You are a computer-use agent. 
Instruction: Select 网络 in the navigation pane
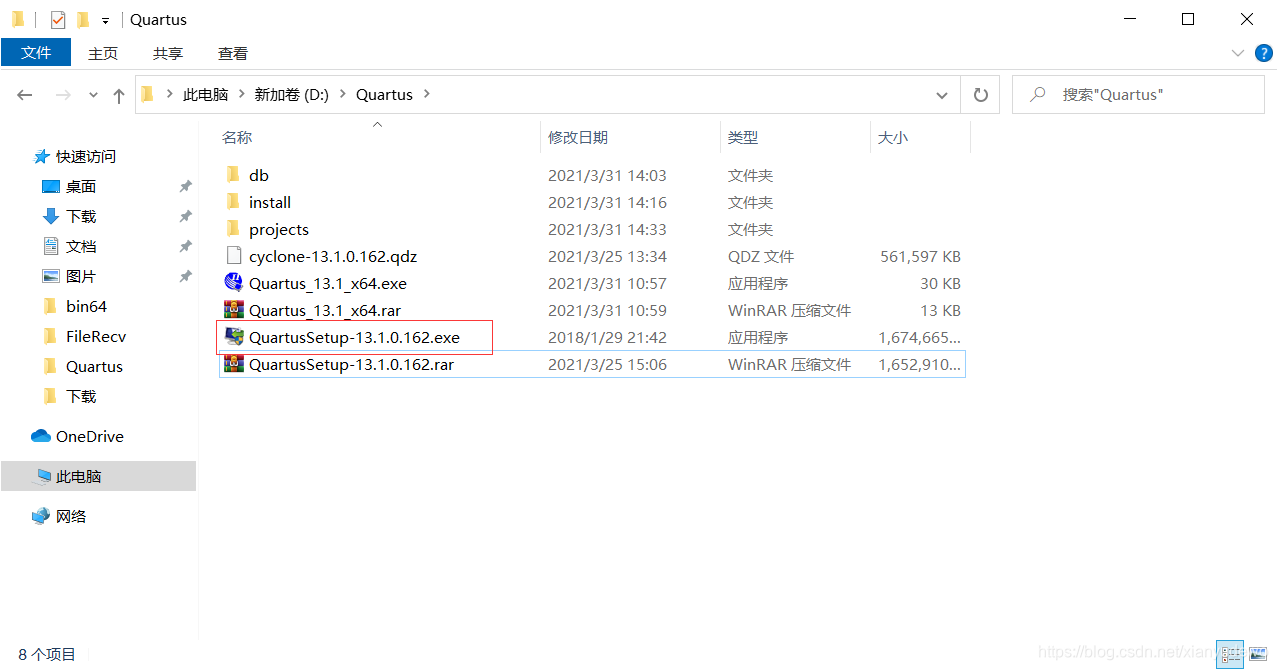point(71,517)
